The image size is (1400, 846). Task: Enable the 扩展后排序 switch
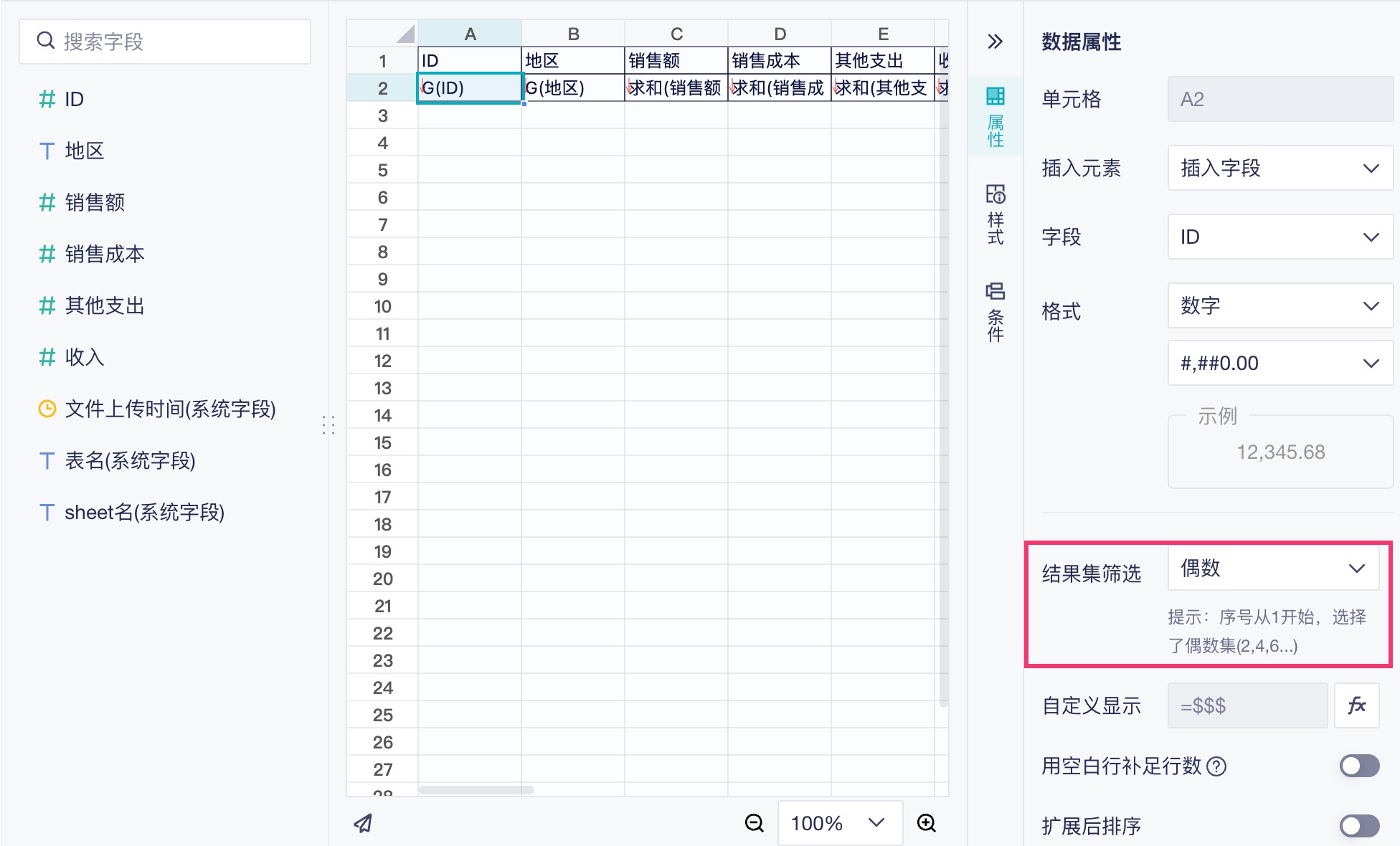pyautogui.click(x=1359, y=826)
